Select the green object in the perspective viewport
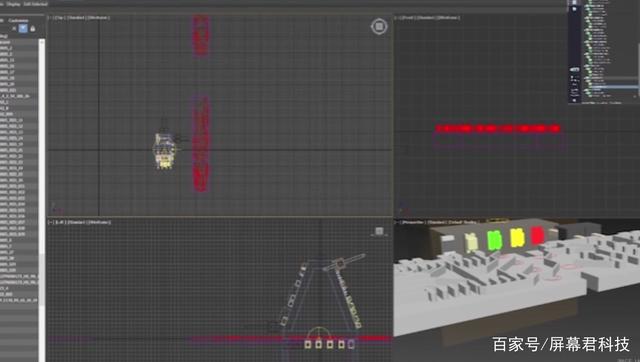The height and width of the screenshot is (362, 640). click(494, 240)
